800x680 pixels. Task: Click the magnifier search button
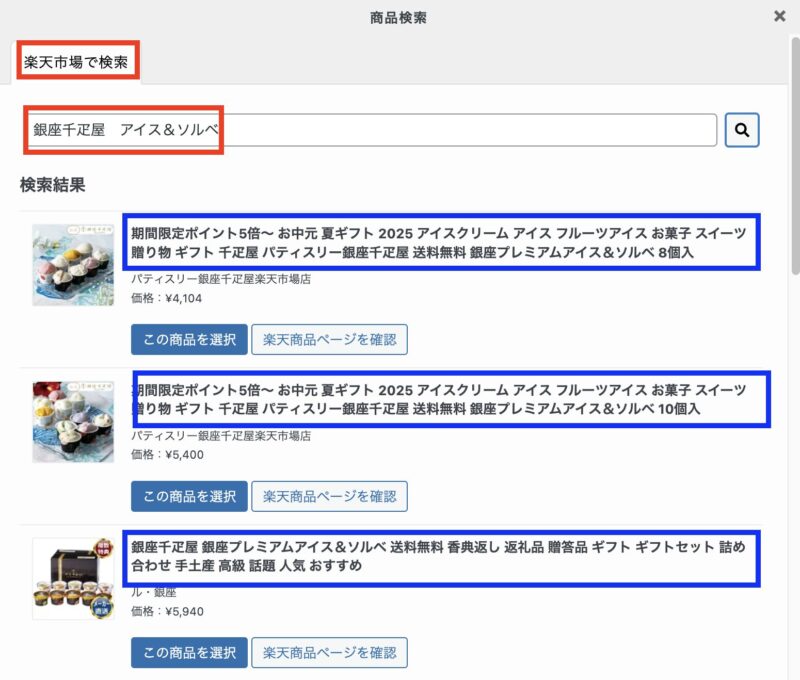click(x=742, y=130)
